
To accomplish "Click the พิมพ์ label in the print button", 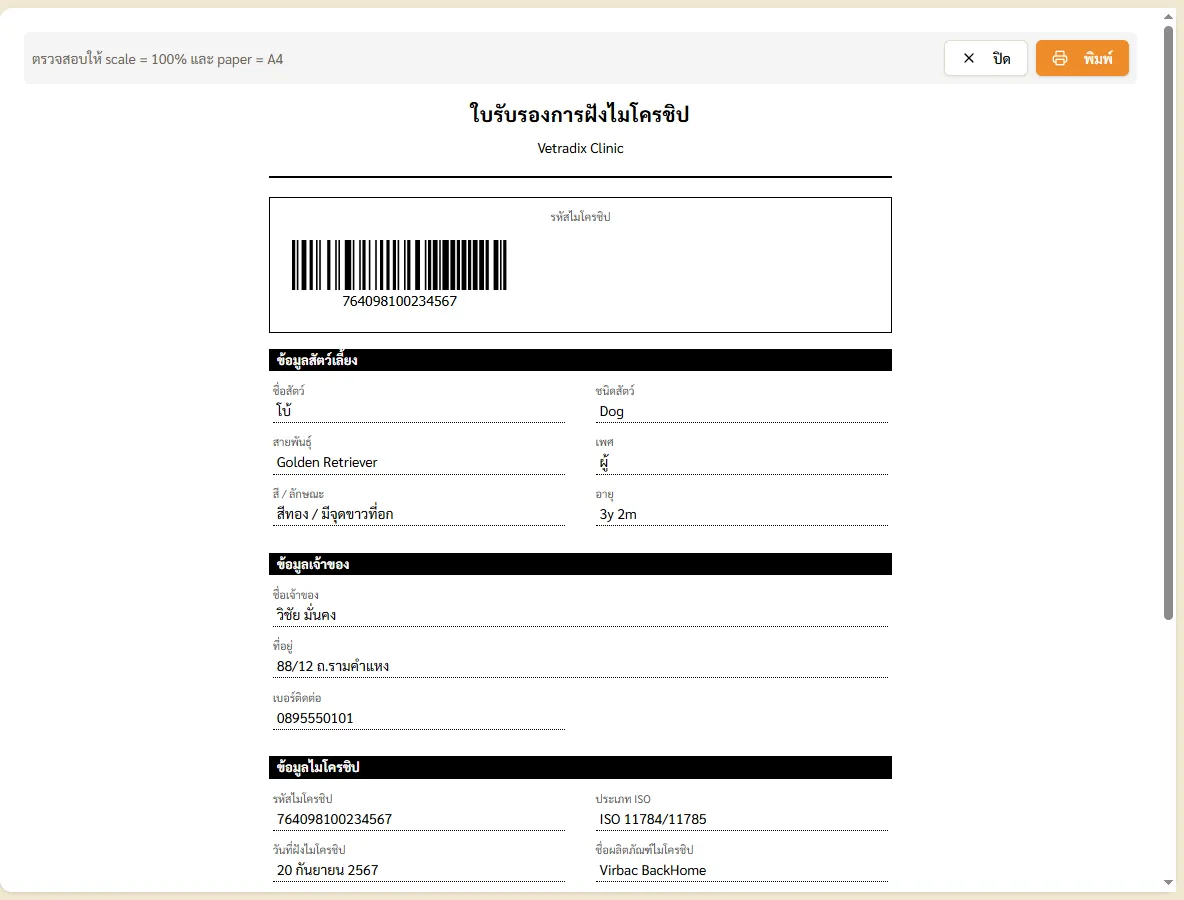I will (x=1098, y=58).
